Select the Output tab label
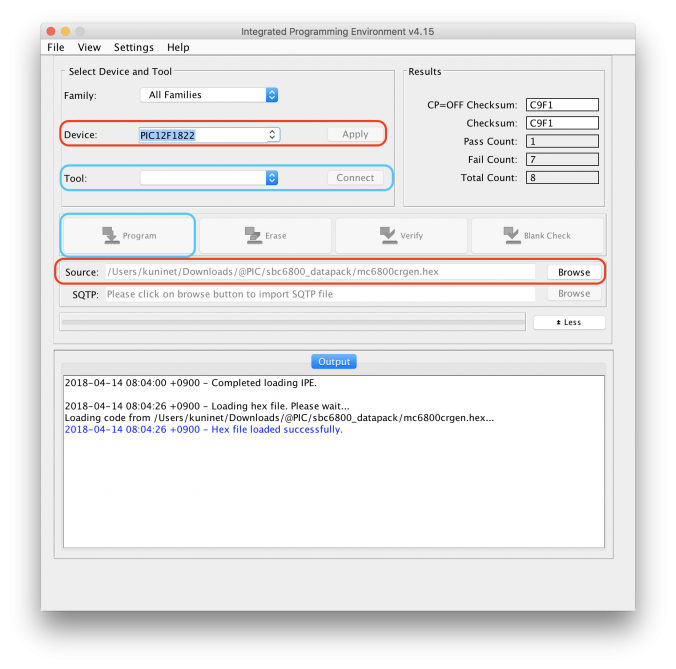This screenshot has height=669, width=676. coord(333,361)
